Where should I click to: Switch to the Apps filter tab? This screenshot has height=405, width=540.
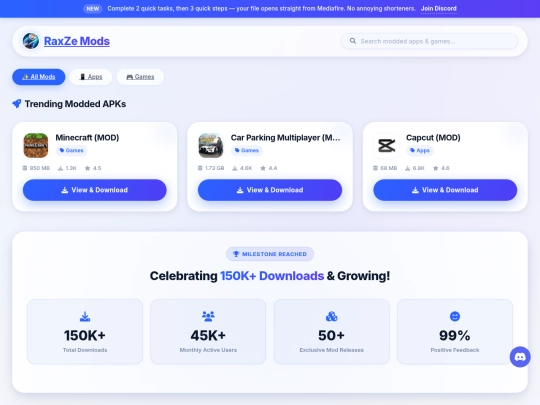[x=91, y=77]
